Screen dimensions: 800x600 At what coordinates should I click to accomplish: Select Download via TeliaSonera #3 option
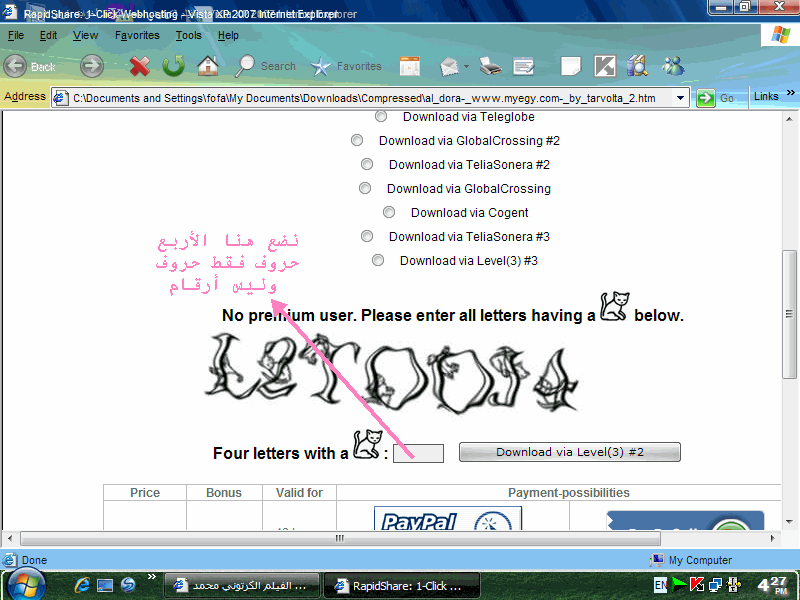click(366, 236)
